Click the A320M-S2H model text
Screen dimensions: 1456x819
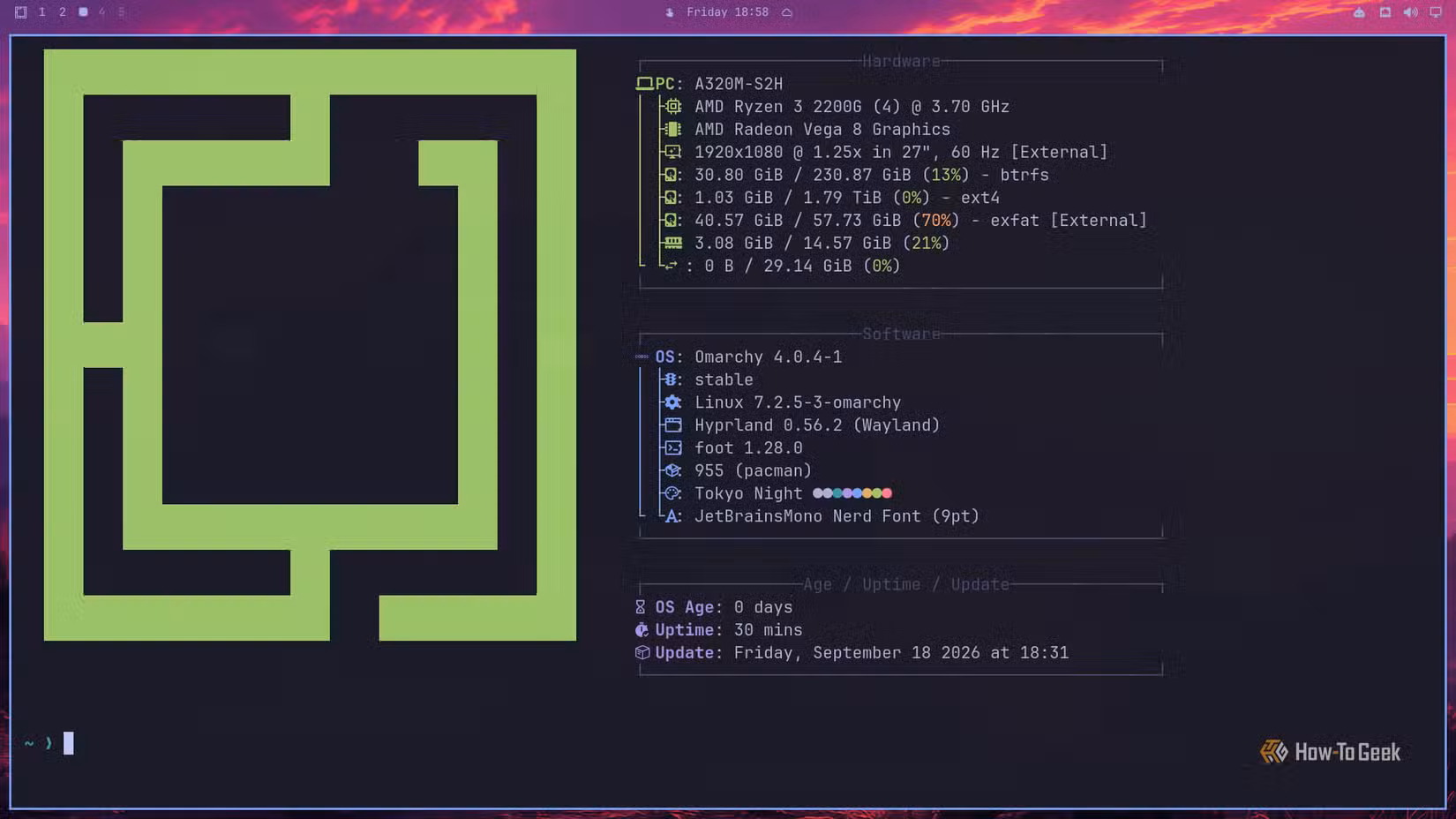coord(739,84)
